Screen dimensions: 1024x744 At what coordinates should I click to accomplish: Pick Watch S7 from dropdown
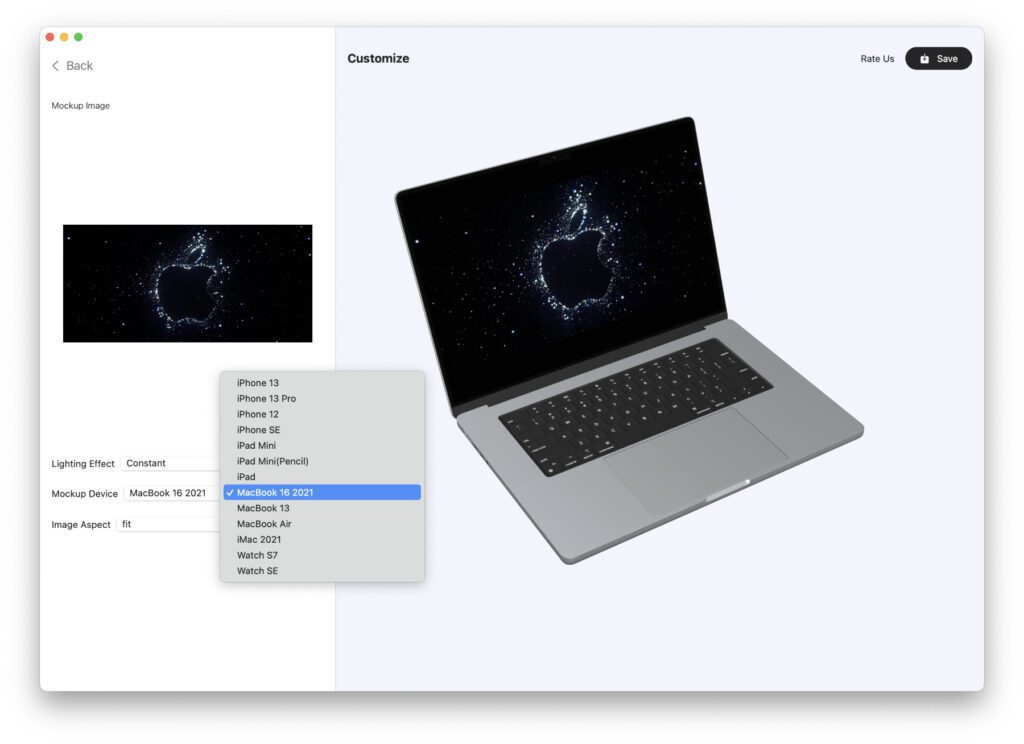(x=258, y=555)
